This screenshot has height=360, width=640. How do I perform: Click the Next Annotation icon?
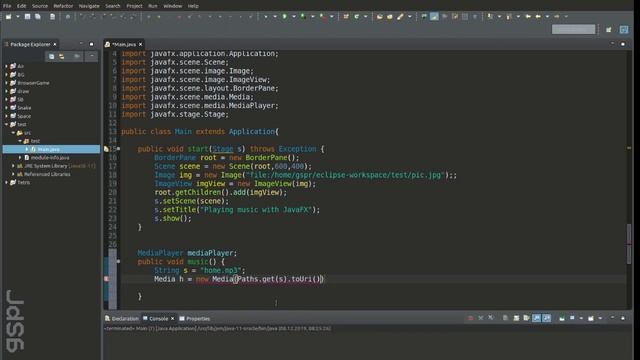tap(489, 16)
